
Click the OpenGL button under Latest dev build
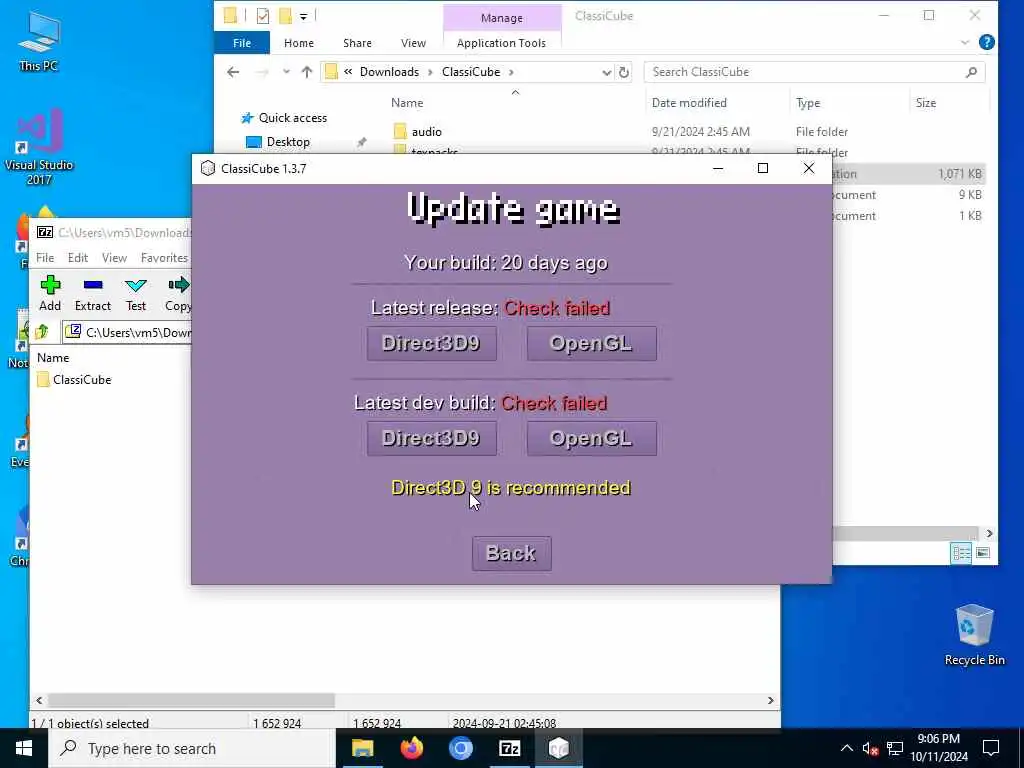pyautogui.click(x=592, y=438)
